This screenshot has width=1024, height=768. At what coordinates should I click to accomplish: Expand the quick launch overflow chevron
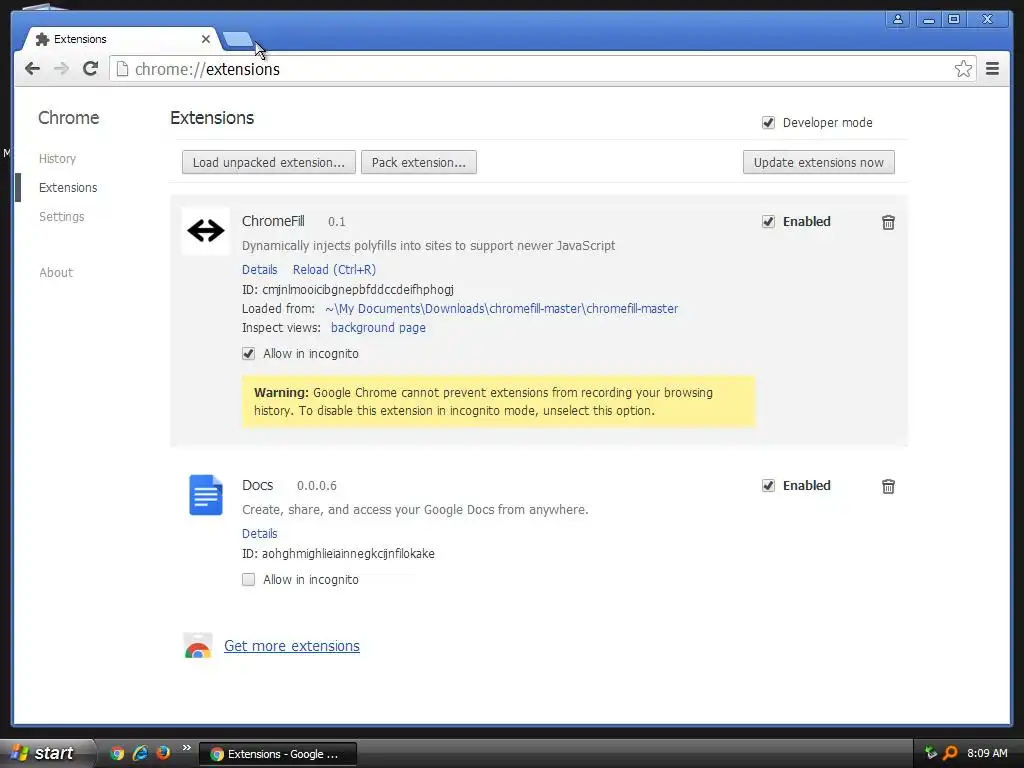(187, 748)
